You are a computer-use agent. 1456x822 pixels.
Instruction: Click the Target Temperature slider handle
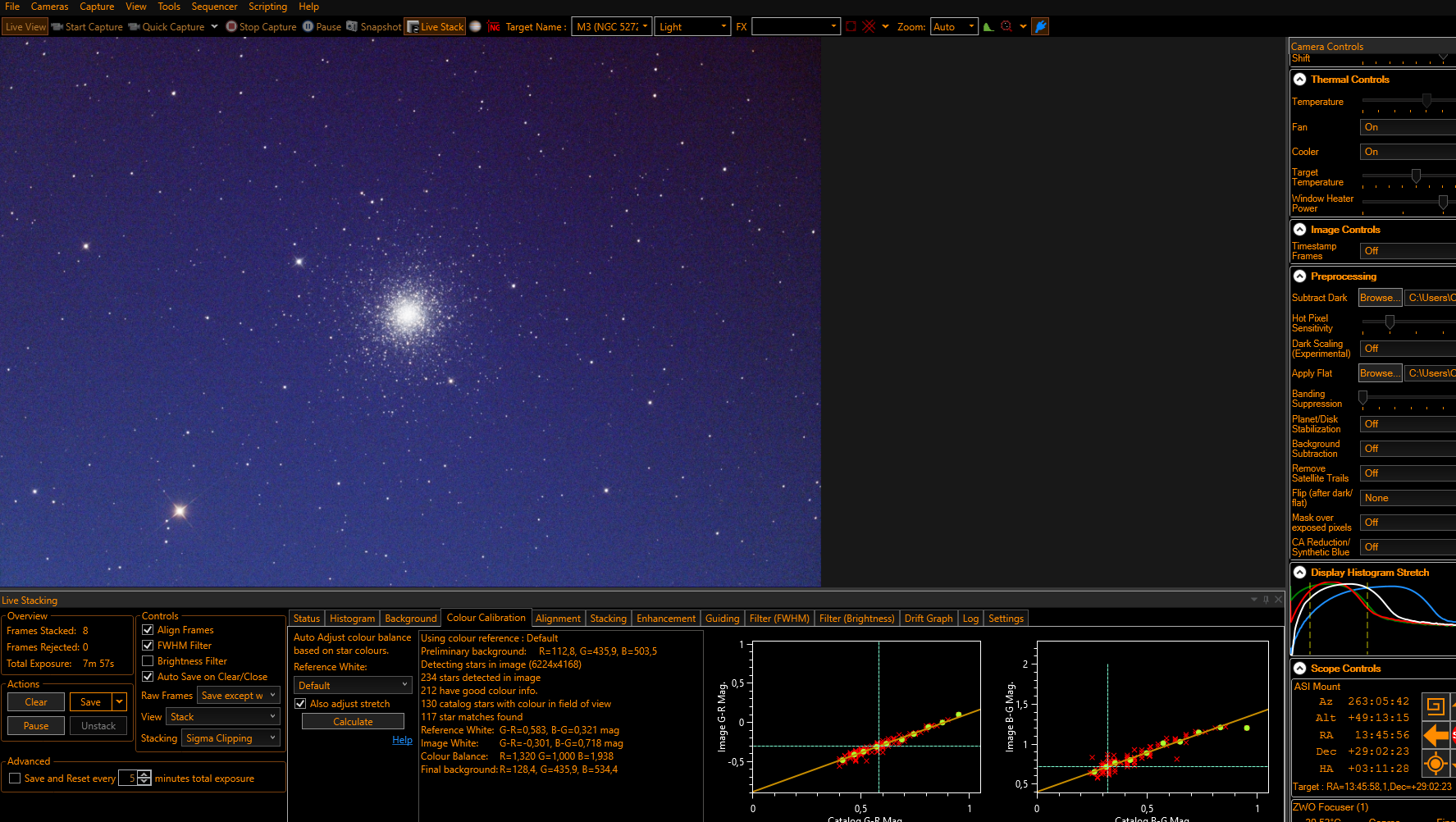[x=1416, y=176]
